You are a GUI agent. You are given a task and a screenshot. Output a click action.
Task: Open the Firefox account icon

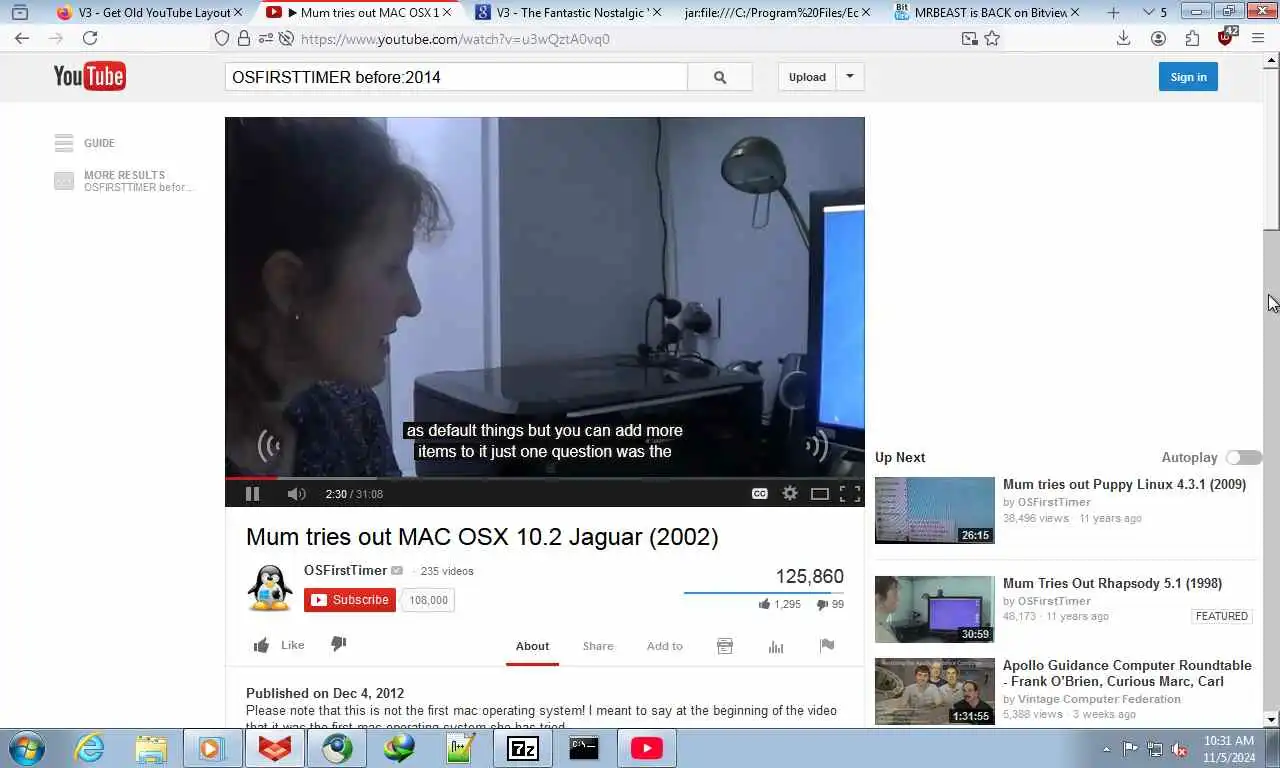tap(1158, 38)
